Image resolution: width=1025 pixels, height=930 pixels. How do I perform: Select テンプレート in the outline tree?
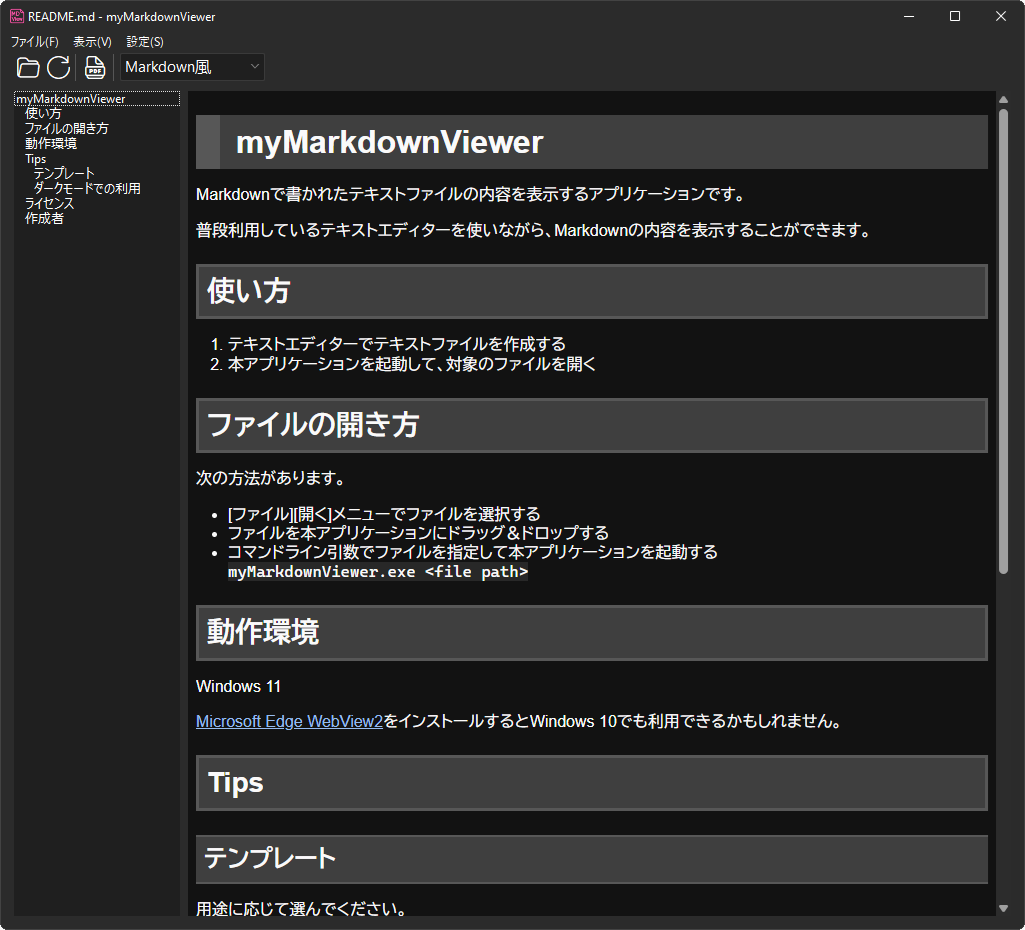64,174
